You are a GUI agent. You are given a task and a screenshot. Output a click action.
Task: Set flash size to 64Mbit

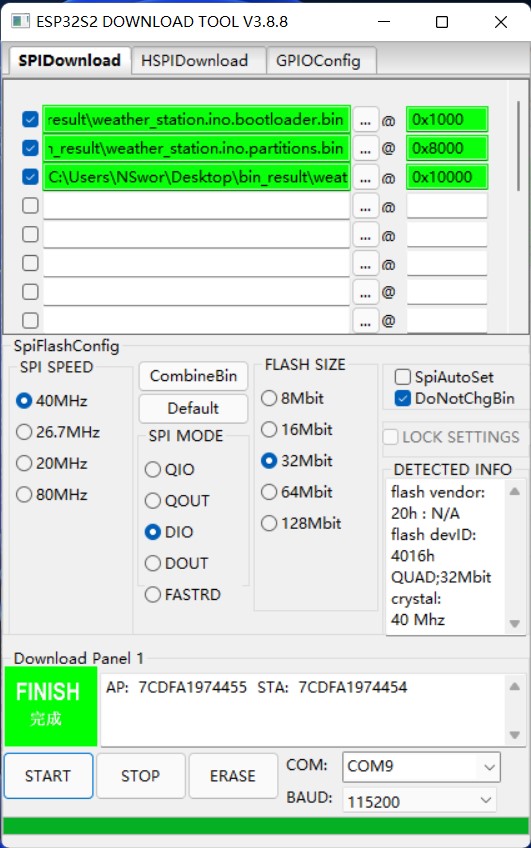coord(297,492)
